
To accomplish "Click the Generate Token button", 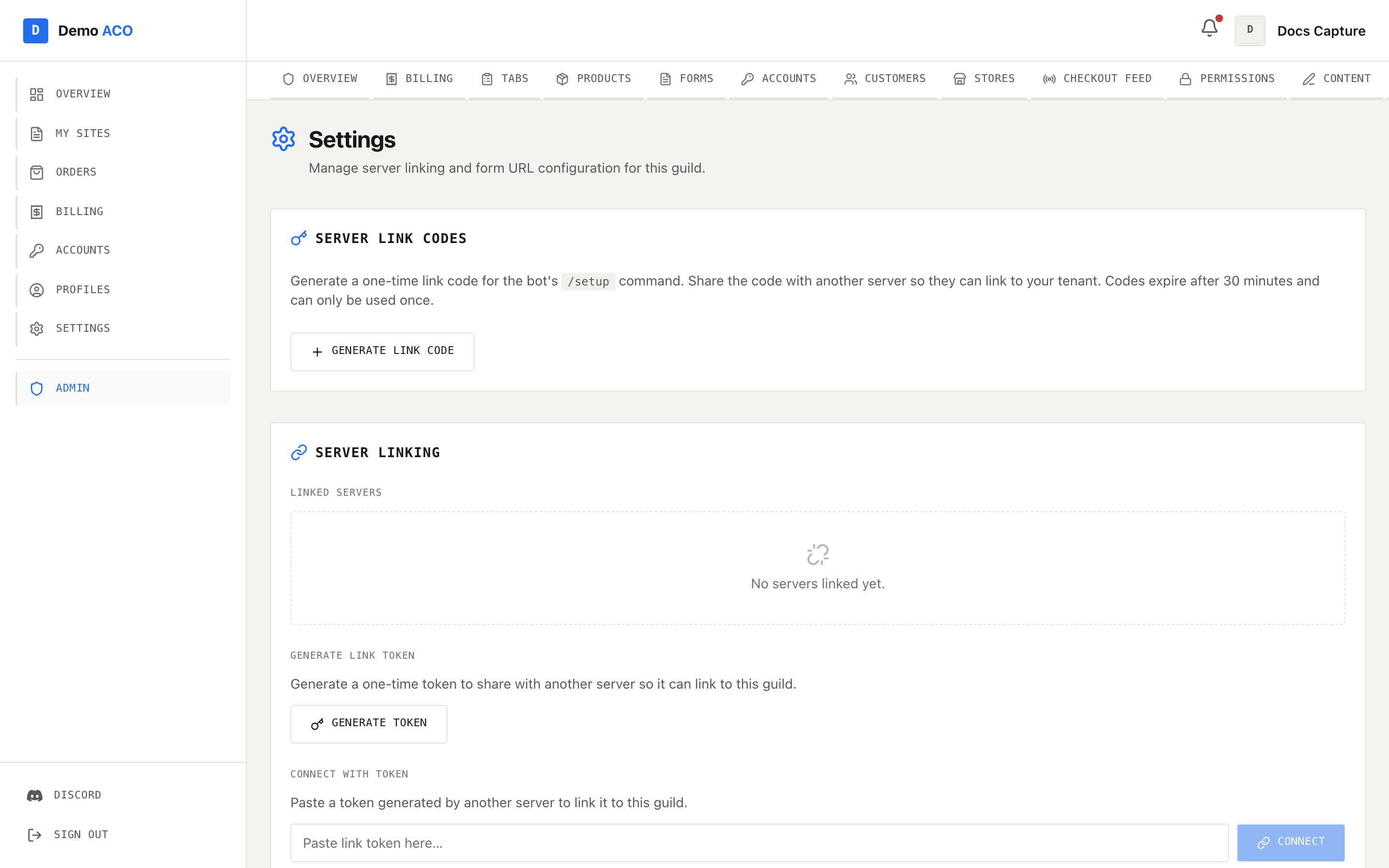I will pyautogui.click(x=369, y=724).
